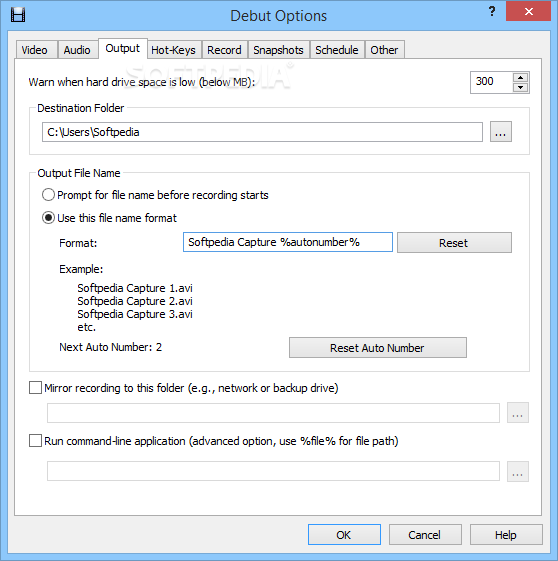This screenshot has height=561, width=558.
Task: Click the Cancel button
Action: (x=425, y=535)
